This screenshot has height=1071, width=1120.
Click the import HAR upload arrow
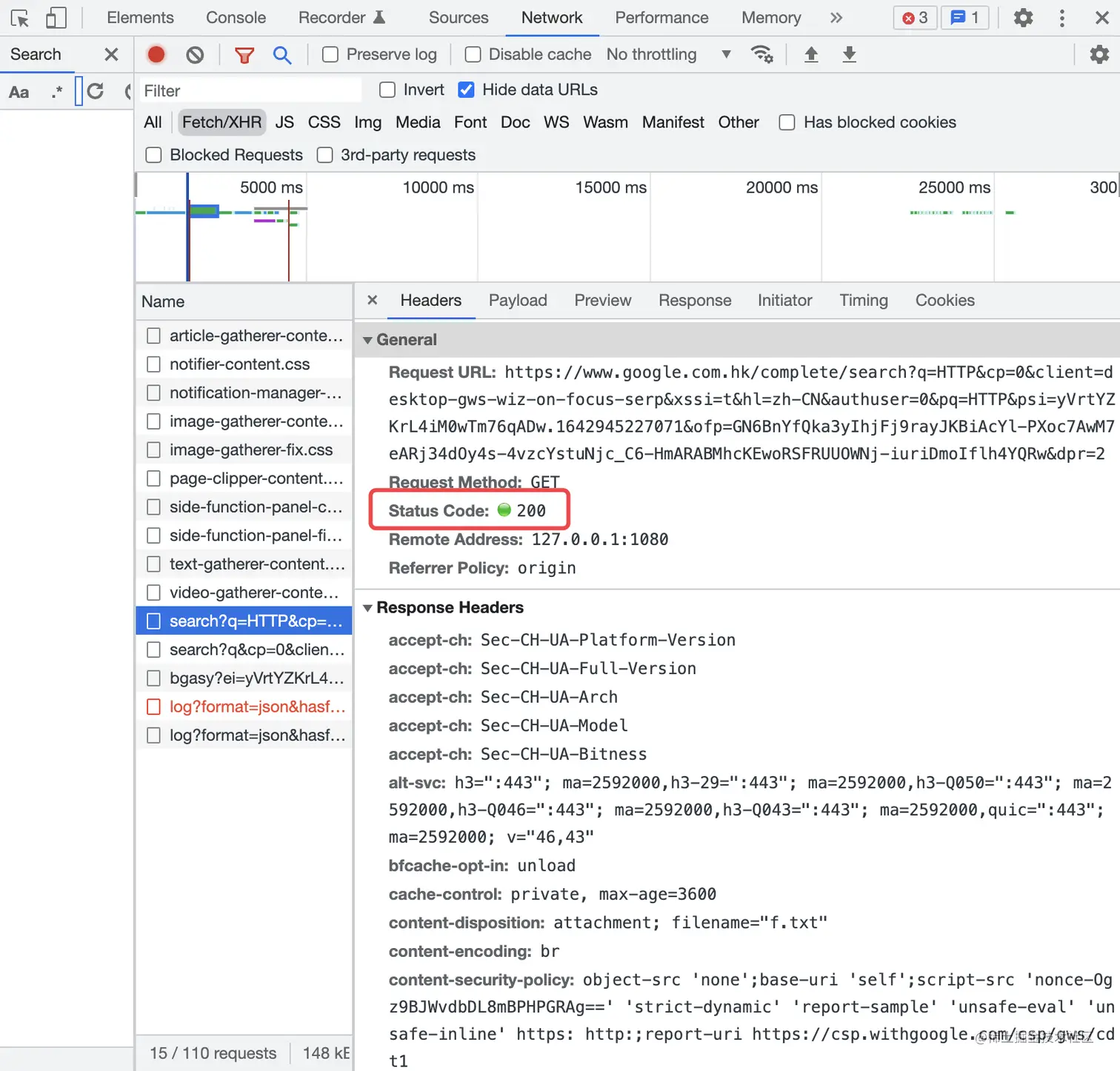coord(811,54)
